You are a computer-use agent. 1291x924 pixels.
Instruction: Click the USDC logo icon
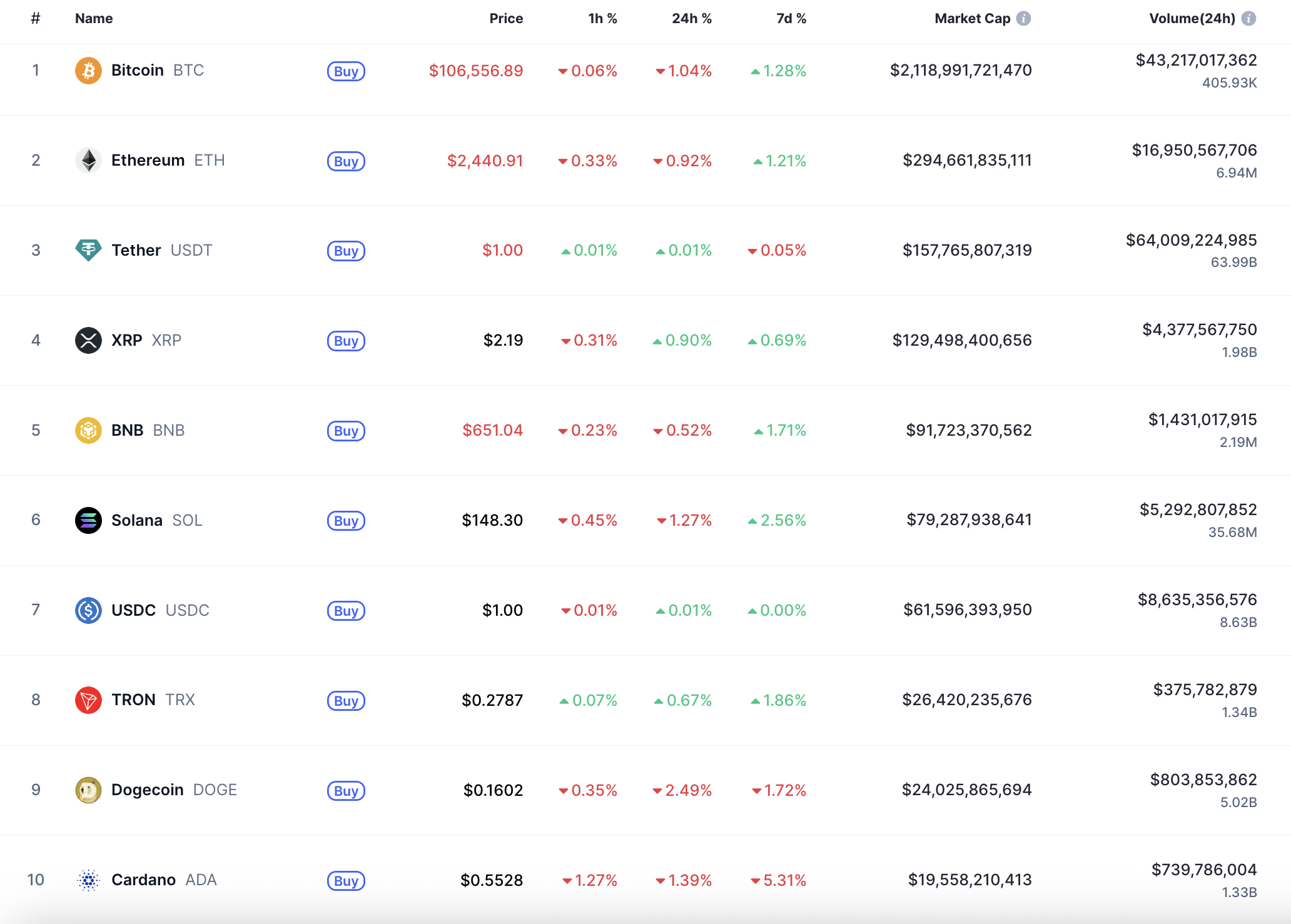(x=88, y=610)
